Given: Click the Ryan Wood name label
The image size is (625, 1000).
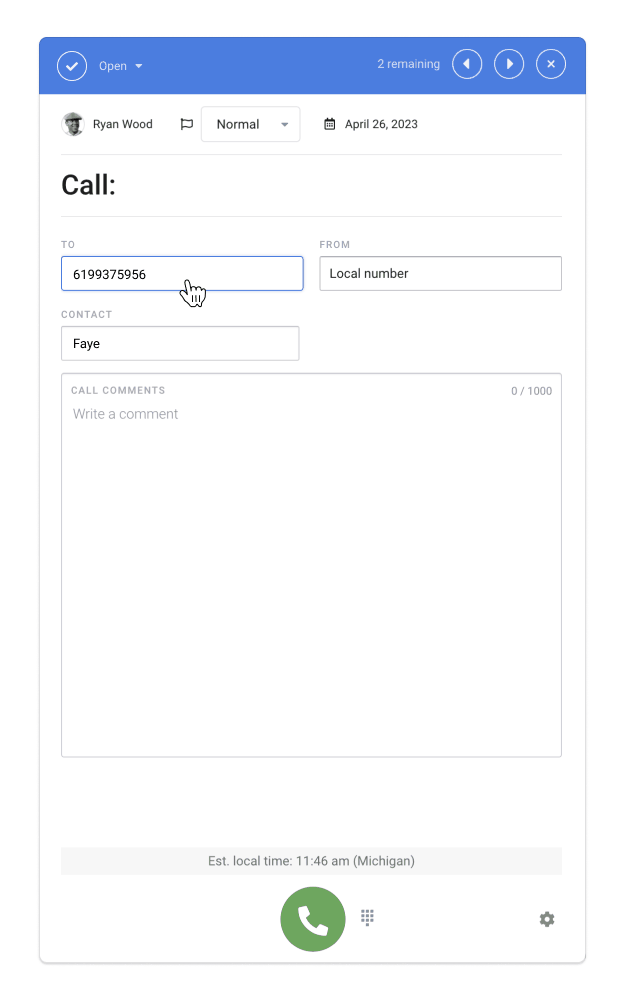Looking at the screenshot, I should pyautogui.click(x=124, y=123).
